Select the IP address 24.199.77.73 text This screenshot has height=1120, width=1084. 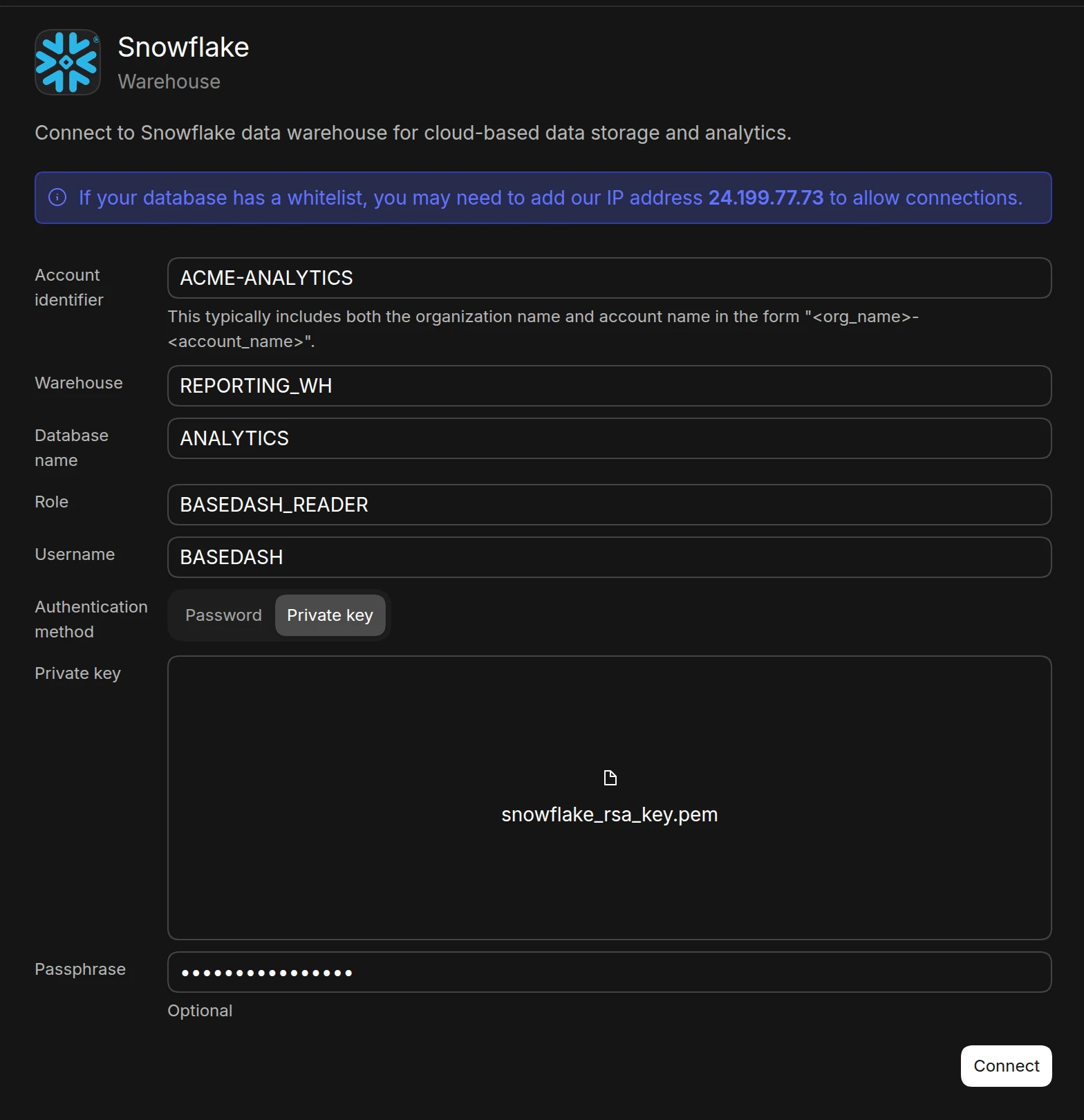[766, 198]
